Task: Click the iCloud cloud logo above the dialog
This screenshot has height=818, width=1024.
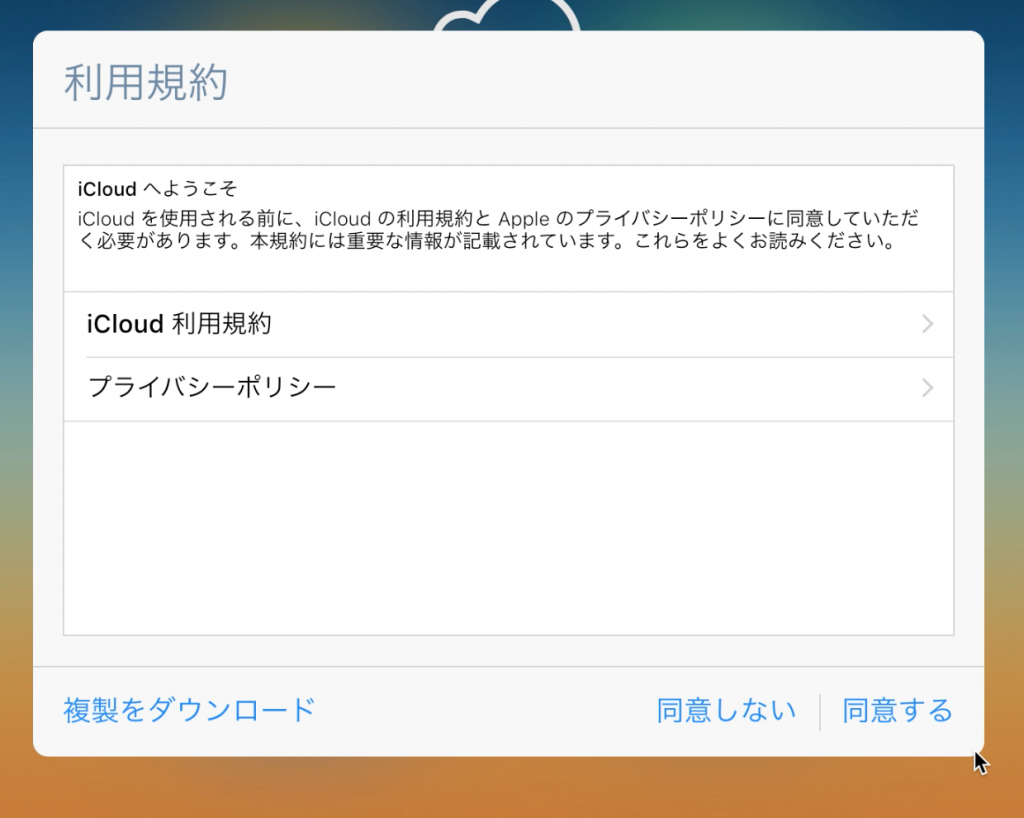Action: 507,16
